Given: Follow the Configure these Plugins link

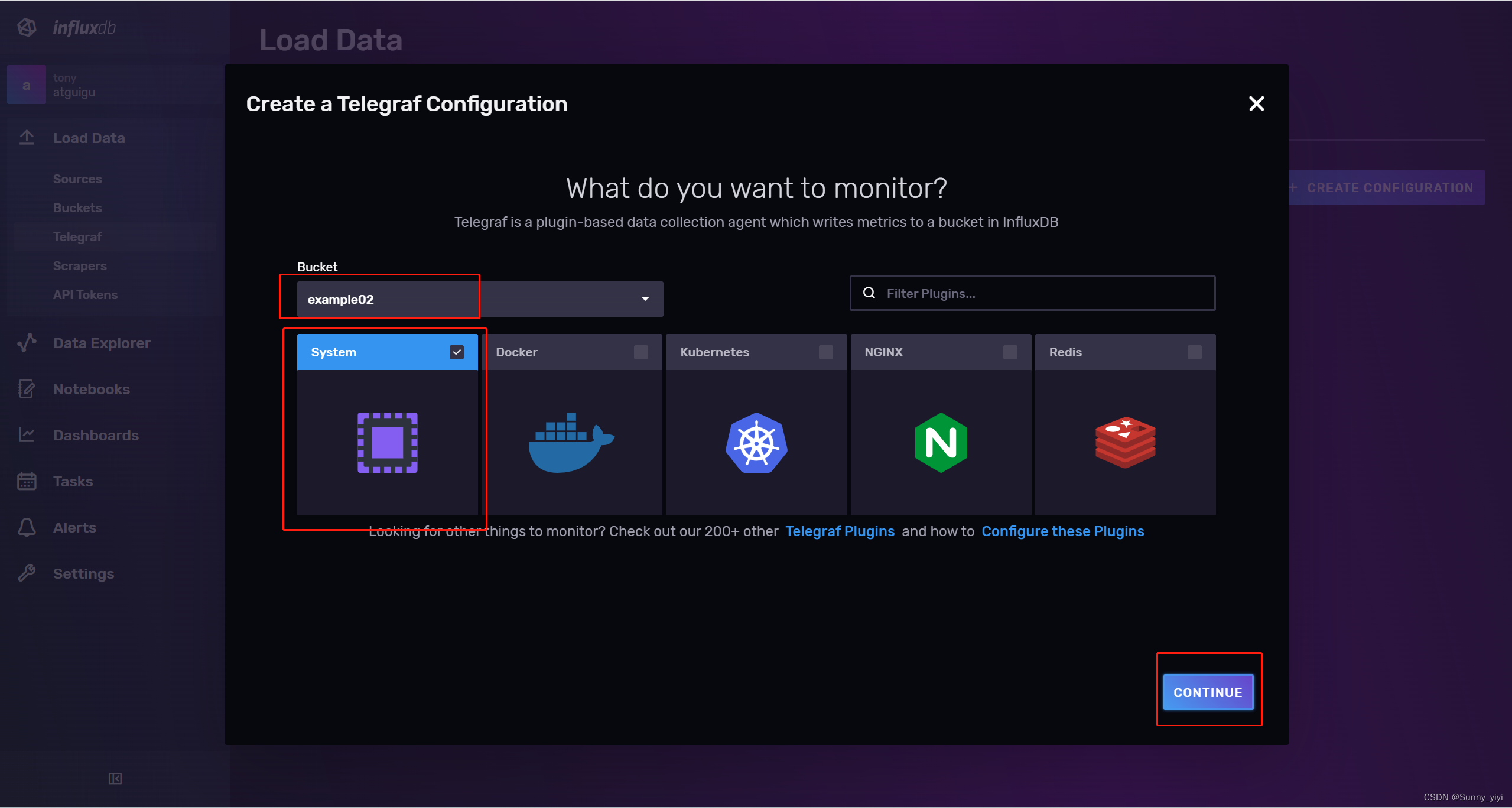Looking at the screenshot, I should tap(1063, 531).
